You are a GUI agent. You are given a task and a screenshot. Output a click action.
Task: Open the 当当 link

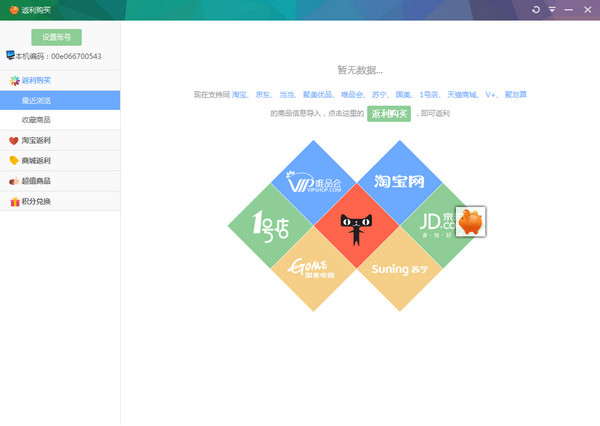(x=287, y=95)
